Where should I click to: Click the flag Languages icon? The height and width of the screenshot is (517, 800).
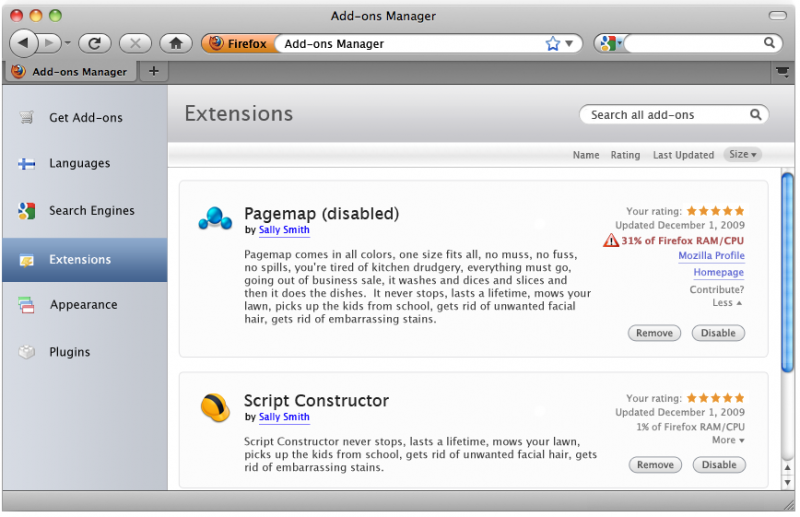[27, 164]
